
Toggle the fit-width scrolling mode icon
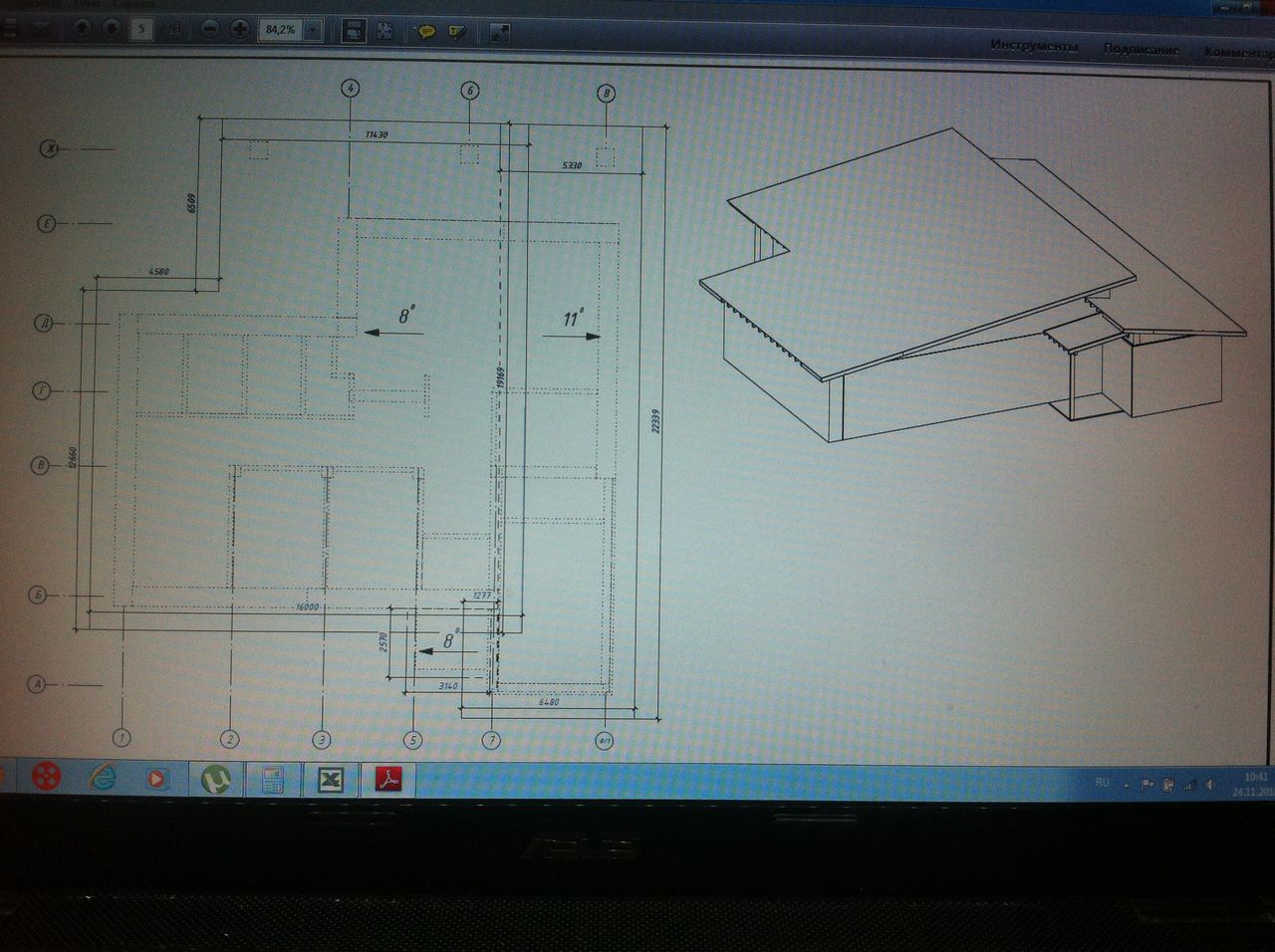click(353, 31)
